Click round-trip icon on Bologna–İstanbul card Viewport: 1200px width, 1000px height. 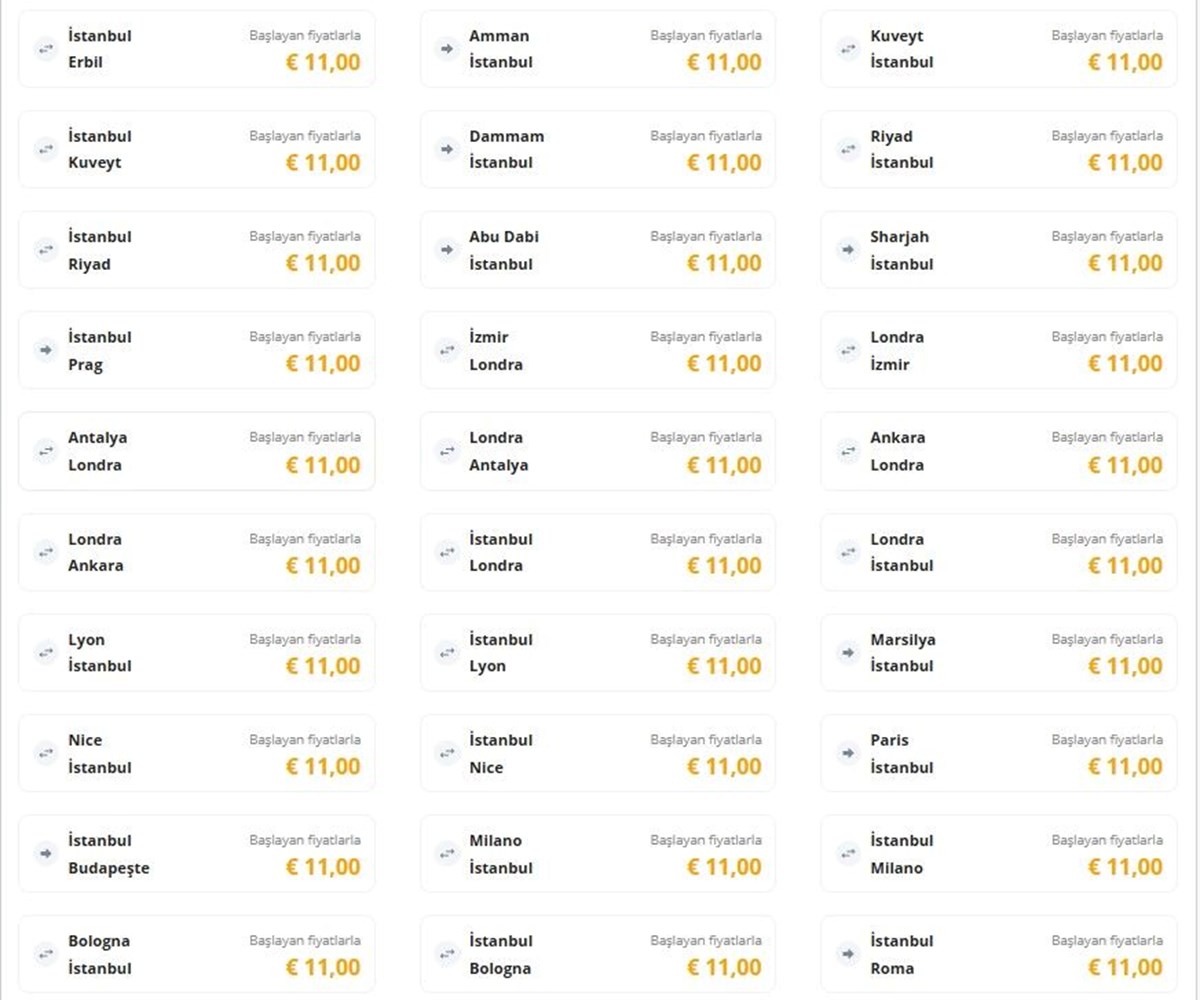[x=45, y=954]
